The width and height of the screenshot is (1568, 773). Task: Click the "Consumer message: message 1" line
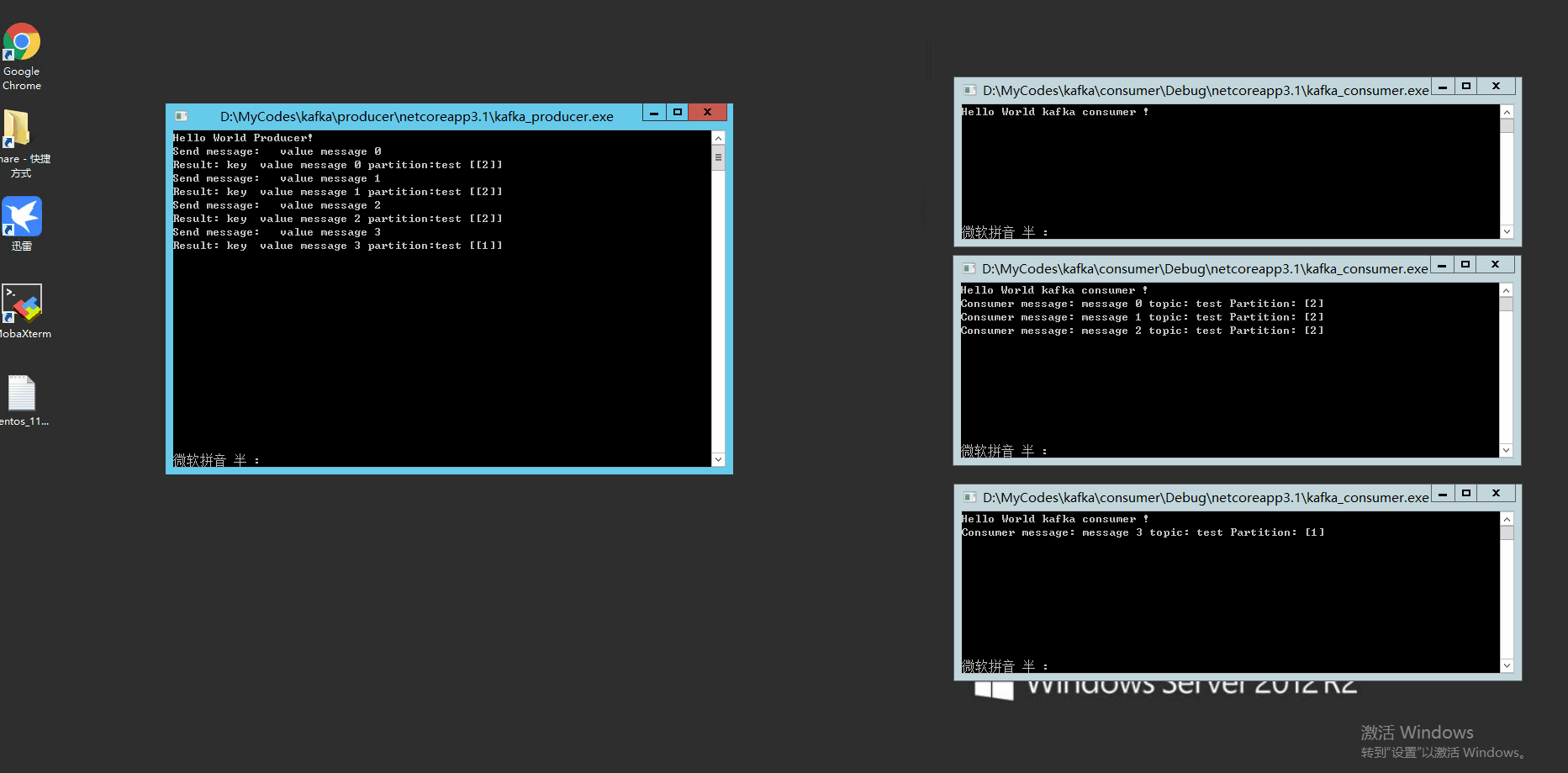(x=1143, y=317)
